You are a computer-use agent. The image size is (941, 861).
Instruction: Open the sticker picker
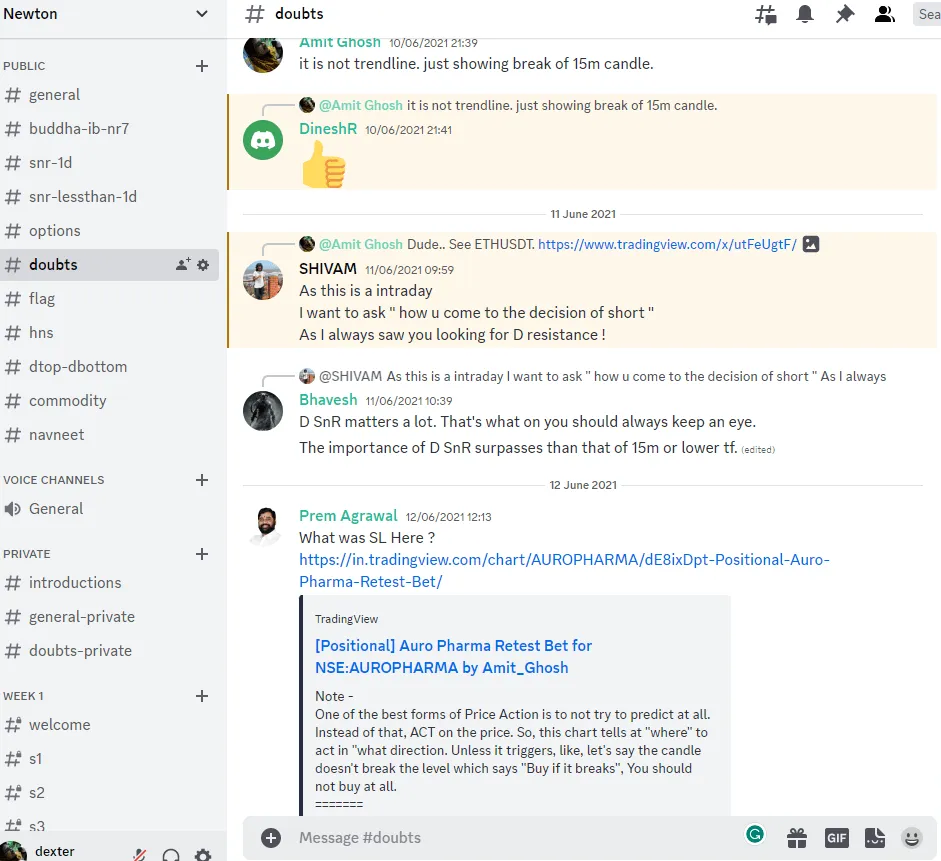pos(874,837)
